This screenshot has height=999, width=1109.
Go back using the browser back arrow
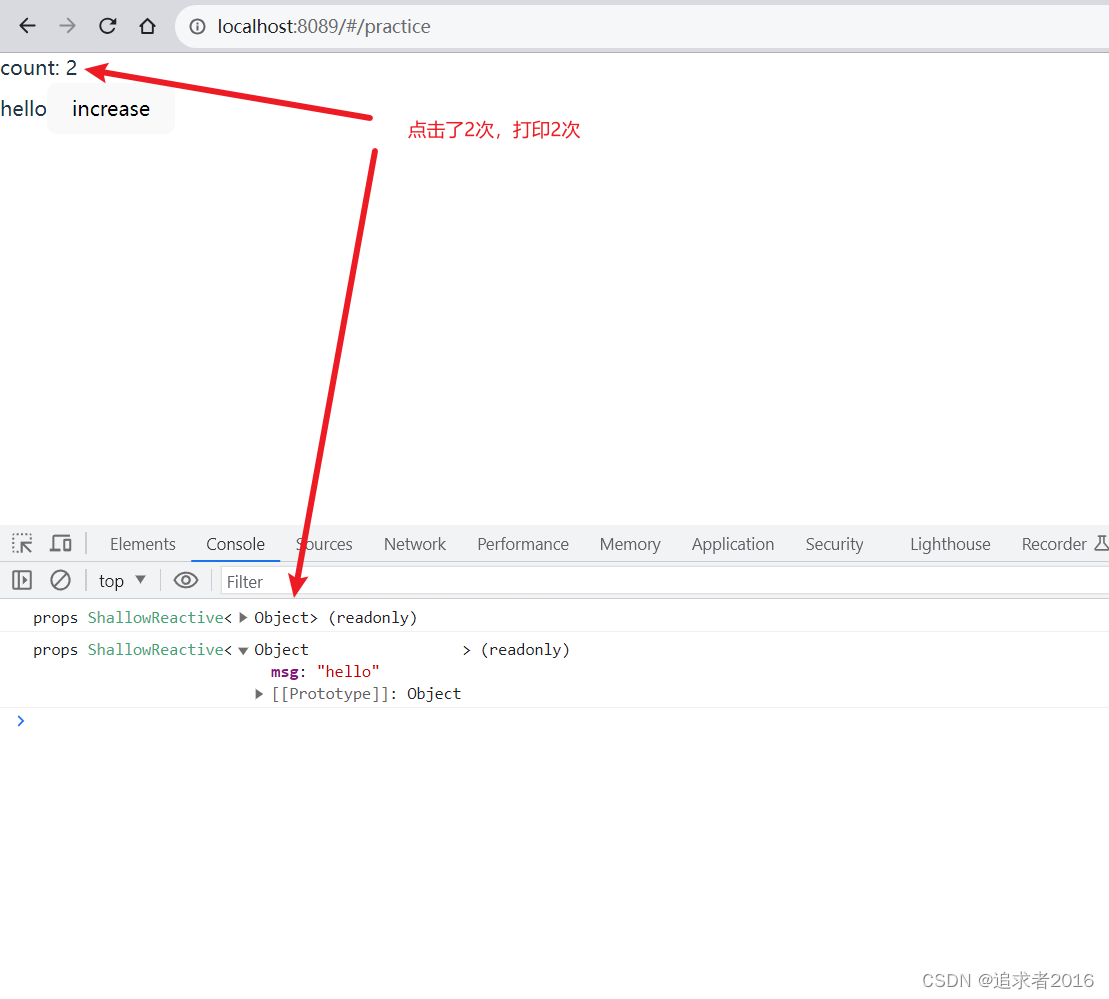28,26
